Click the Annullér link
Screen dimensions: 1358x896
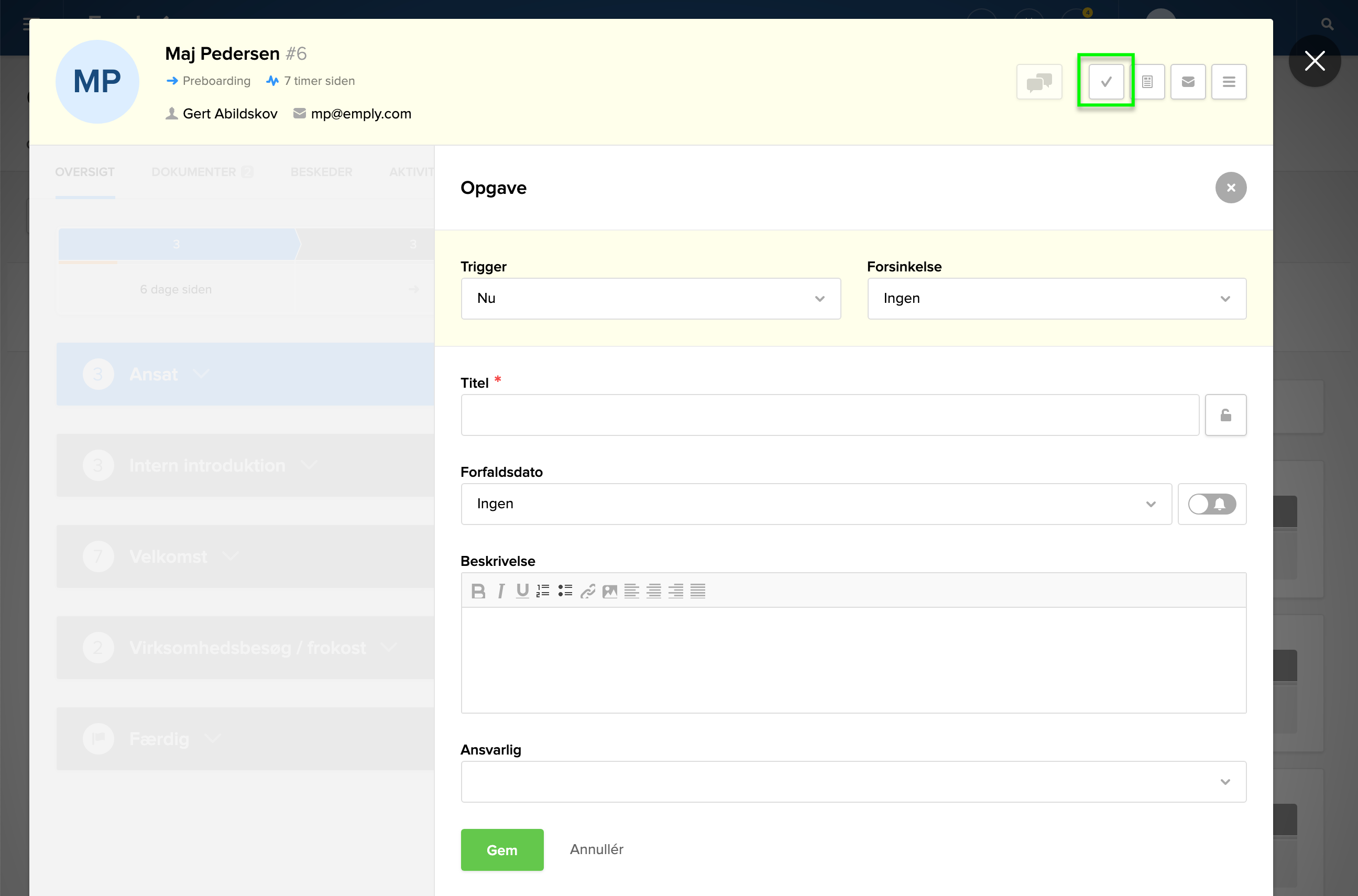point(596,849)
